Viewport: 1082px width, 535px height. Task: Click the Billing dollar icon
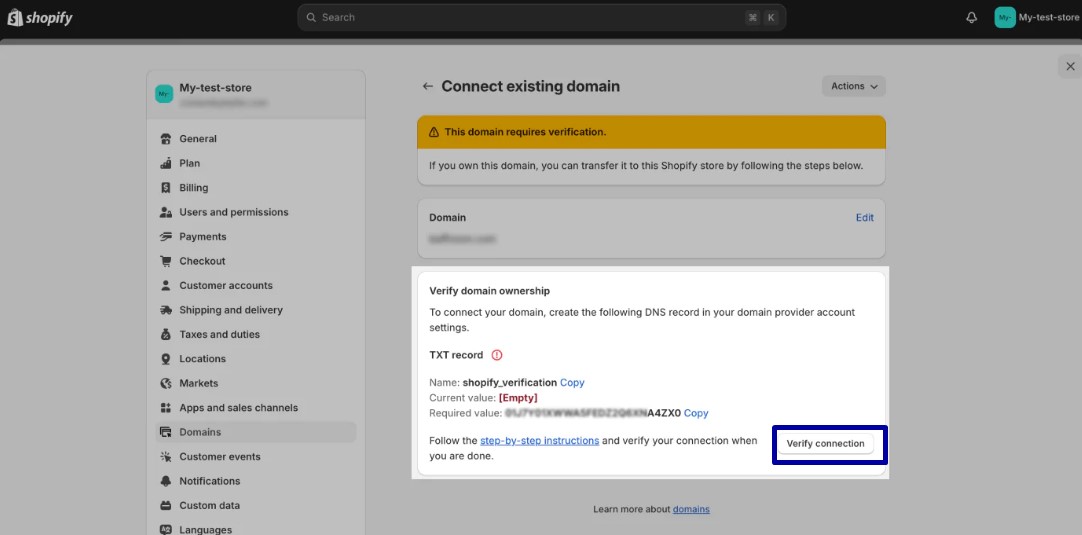(166, 188)
